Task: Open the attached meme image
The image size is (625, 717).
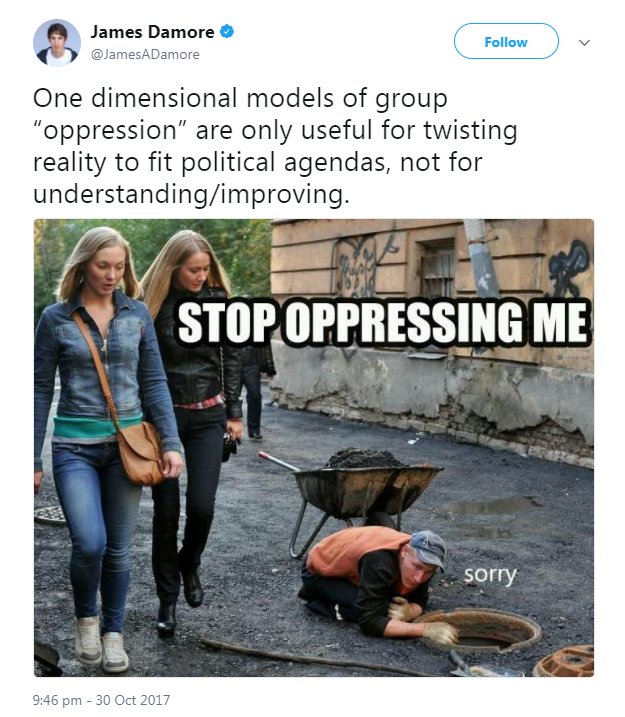Action: (x=314, y=448)
